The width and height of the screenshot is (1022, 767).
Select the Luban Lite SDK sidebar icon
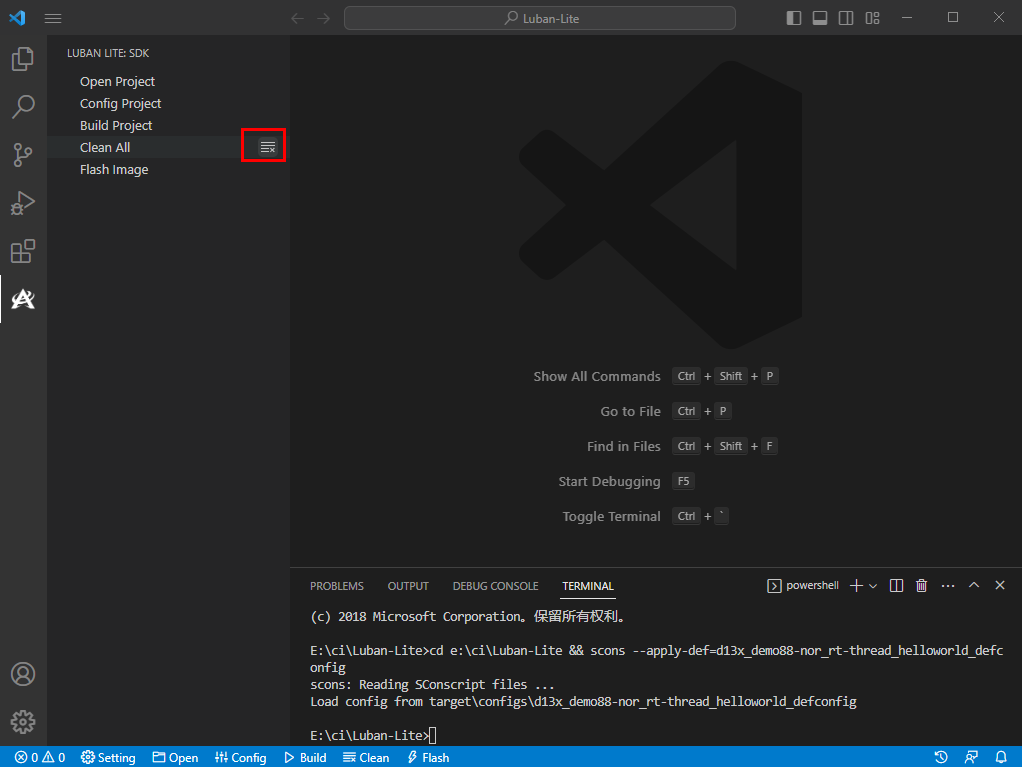(23, 299)
